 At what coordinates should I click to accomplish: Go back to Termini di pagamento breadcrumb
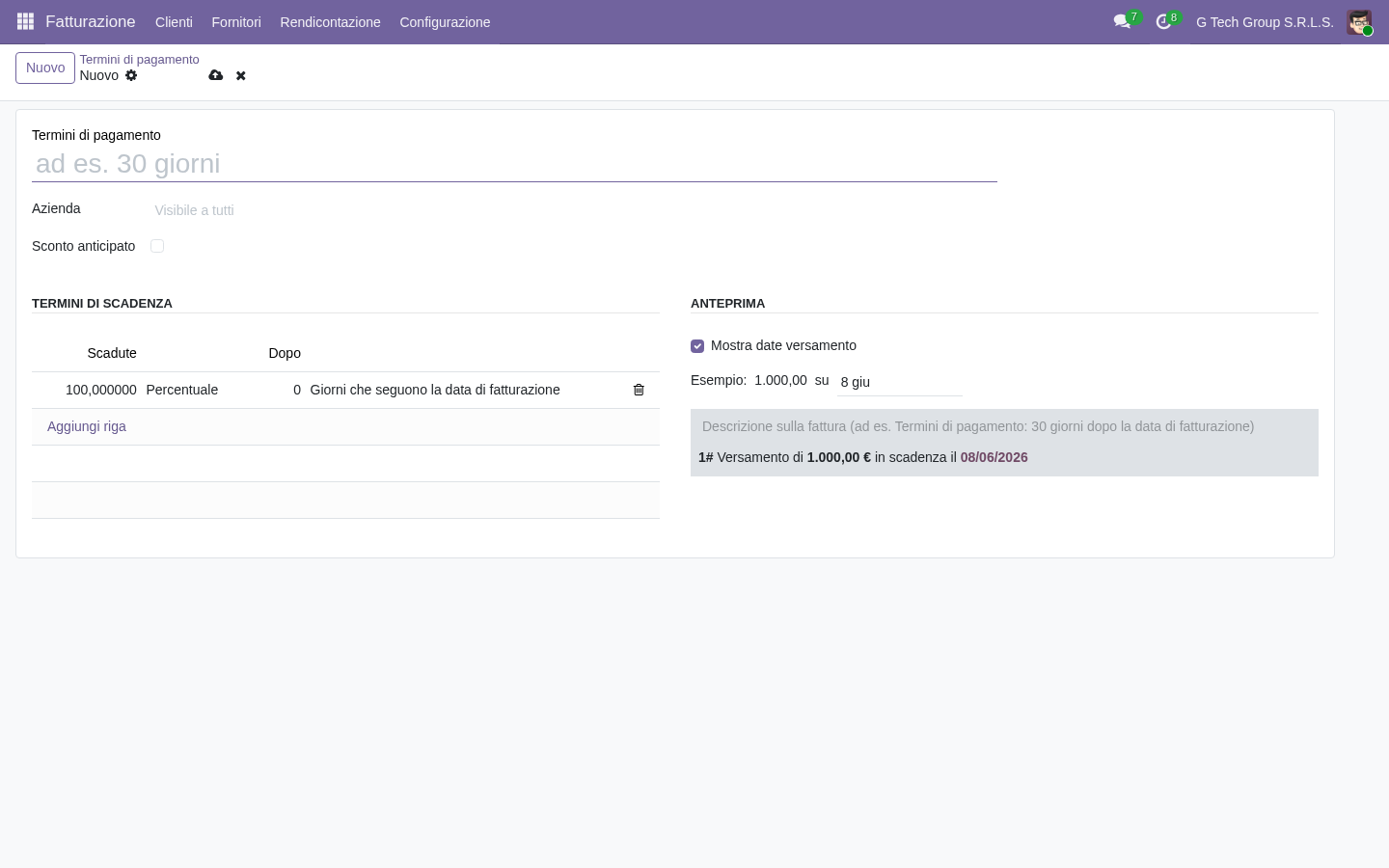coord(139,60)
